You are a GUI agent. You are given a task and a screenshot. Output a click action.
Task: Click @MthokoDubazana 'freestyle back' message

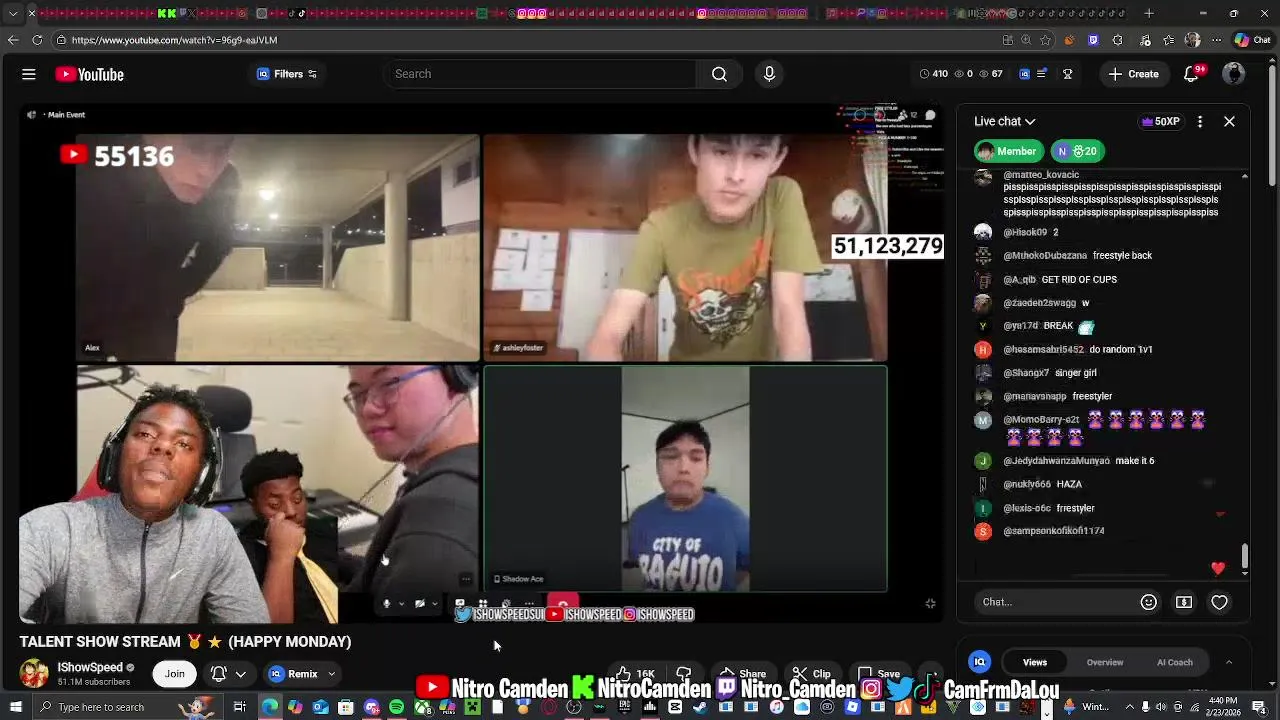coord(1078,256)
